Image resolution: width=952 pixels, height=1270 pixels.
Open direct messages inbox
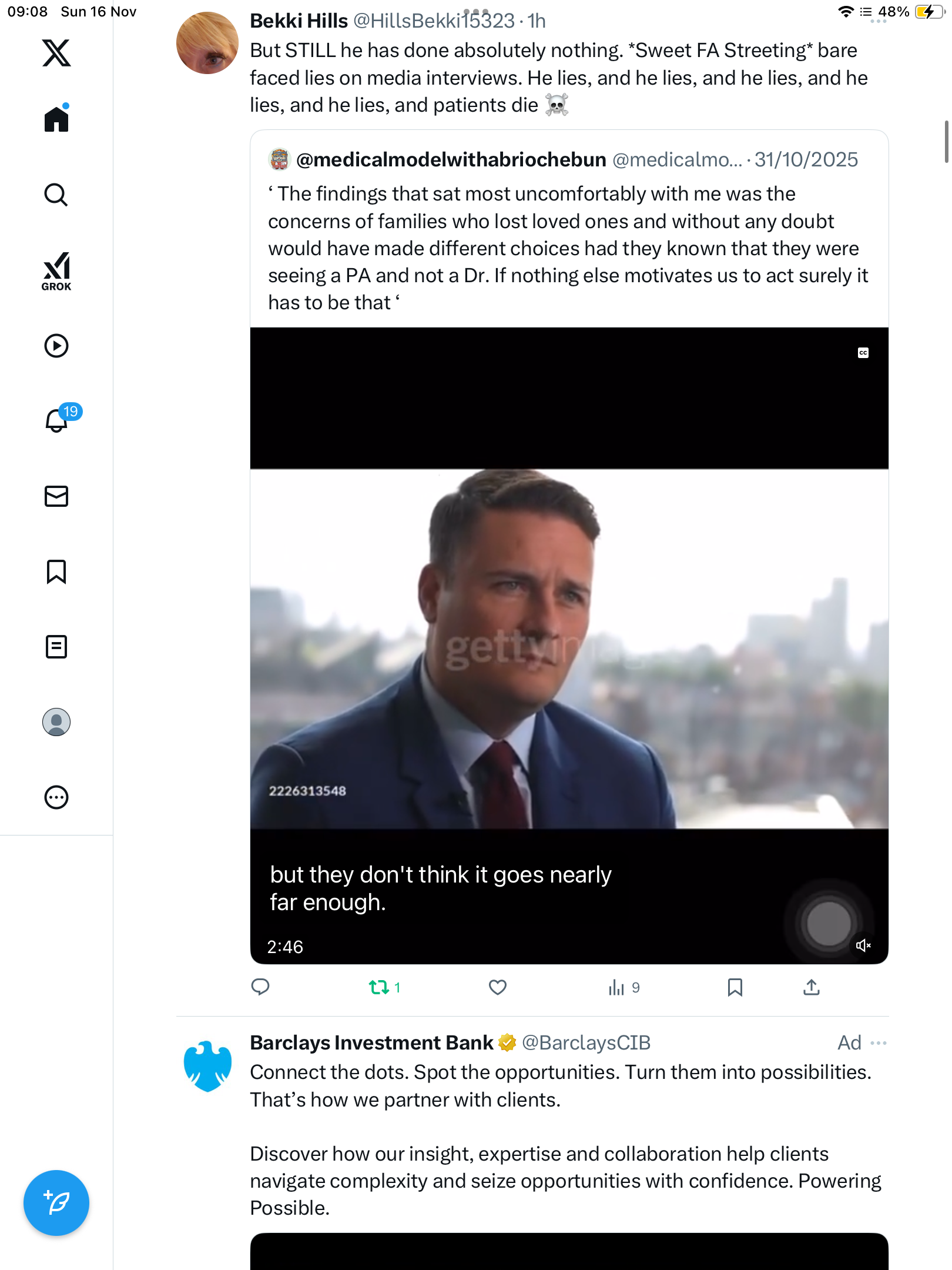[x=56, y=496]
